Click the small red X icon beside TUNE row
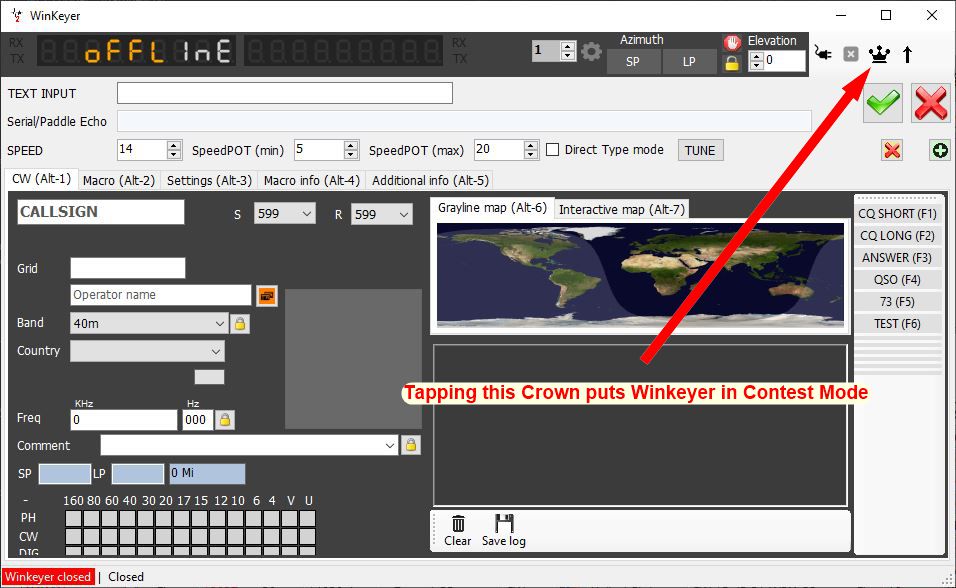956x588 pixels. [x=892, y=150]
